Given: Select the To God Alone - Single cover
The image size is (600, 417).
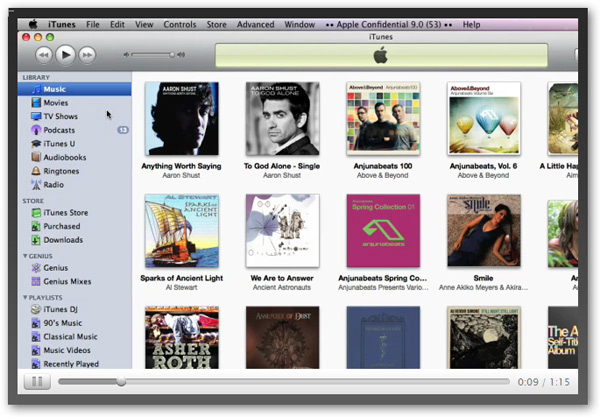Looking at the screenshot, I should point(282,118).
